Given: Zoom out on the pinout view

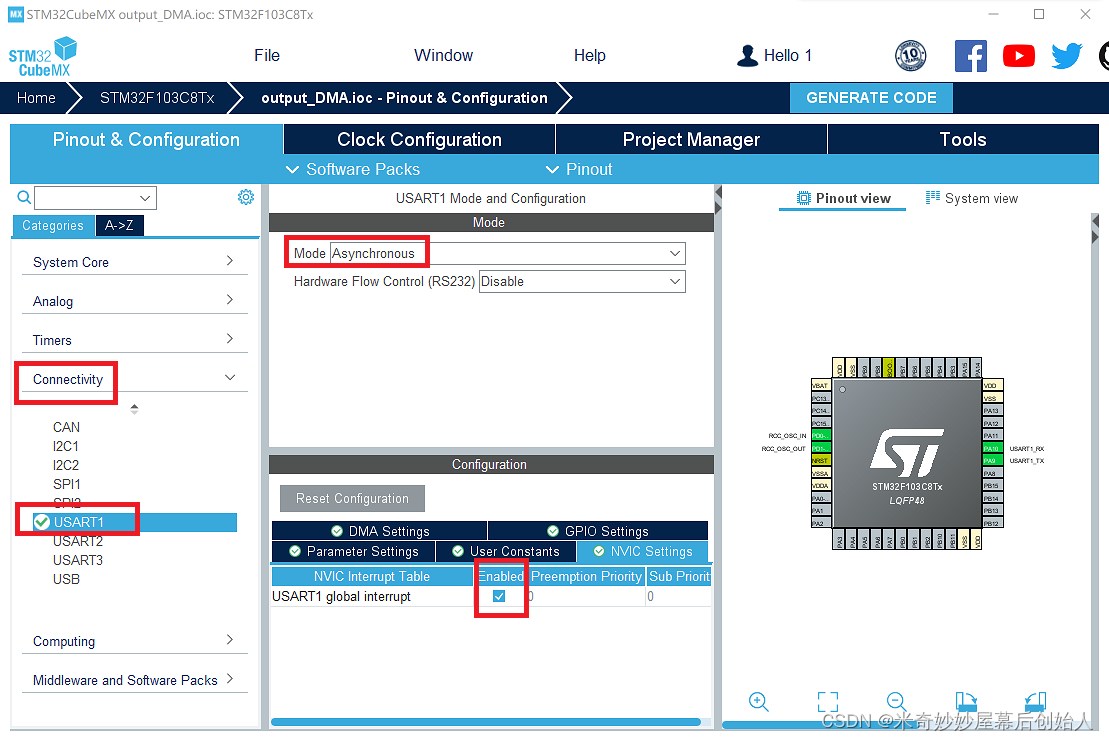Looking at the screenshot, I should click(x=896, y=701).
